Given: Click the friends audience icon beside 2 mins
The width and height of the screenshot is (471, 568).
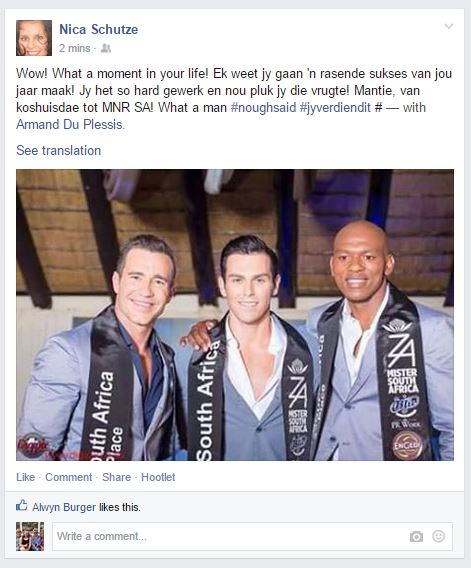Looking at the screenshot, I should (106, 48).
